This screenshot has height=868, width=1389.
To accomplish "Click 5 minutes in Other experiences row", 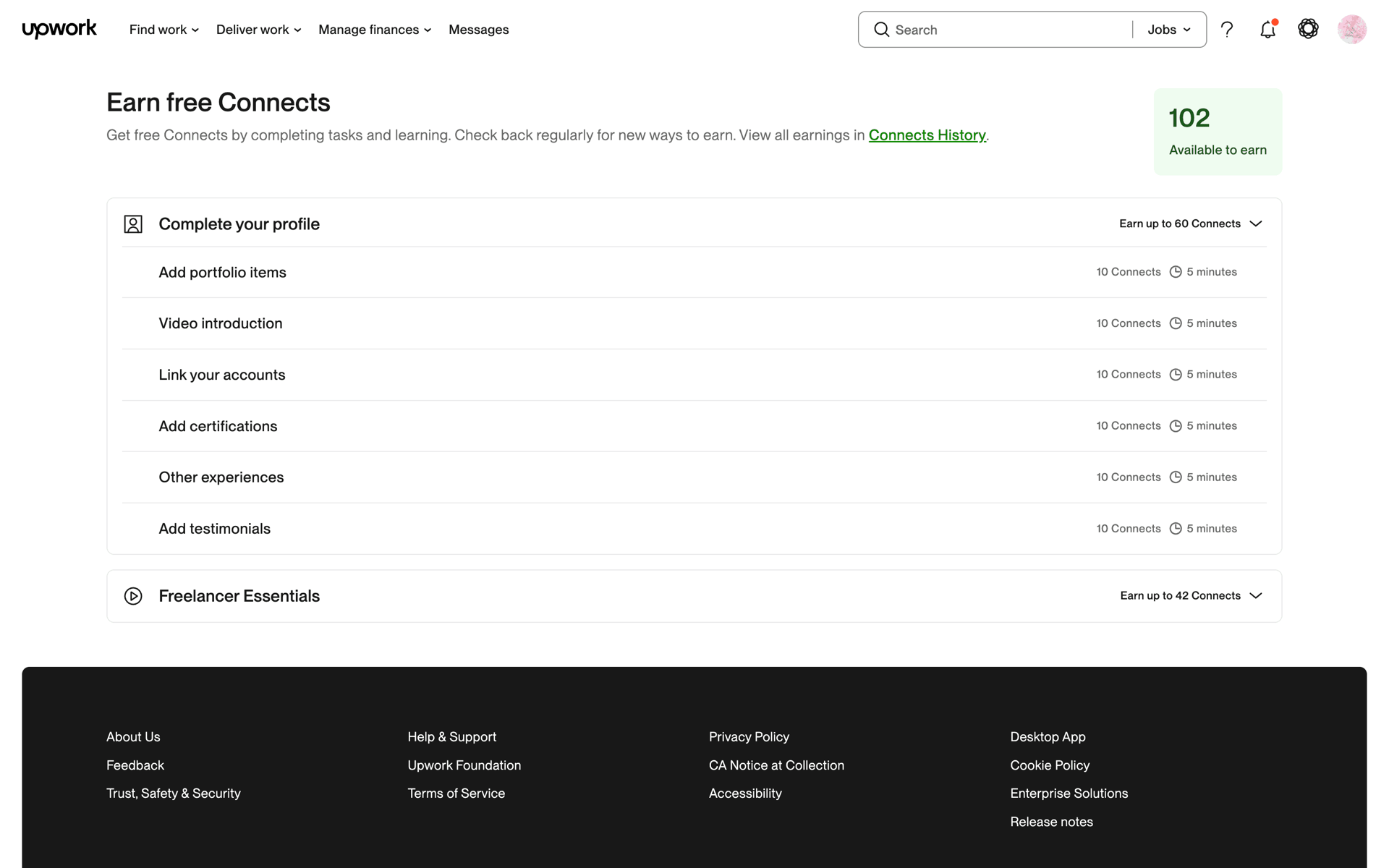I will 1212,477.
